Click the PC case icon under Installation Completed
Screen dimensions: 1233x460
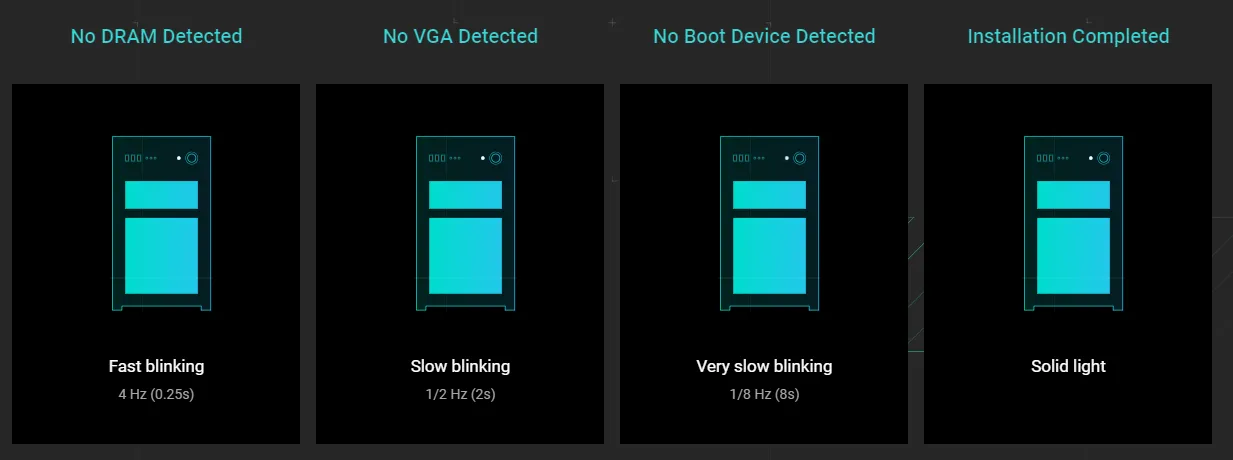pyautogui.click(x=1073, y=223)
